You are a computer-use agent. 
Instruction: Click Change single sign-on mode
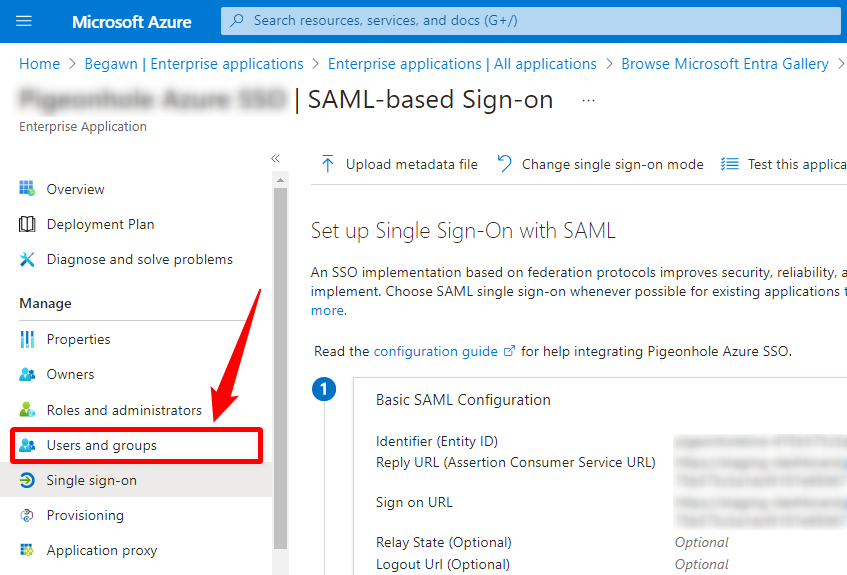pyautogui.click(x=601, y=164)
